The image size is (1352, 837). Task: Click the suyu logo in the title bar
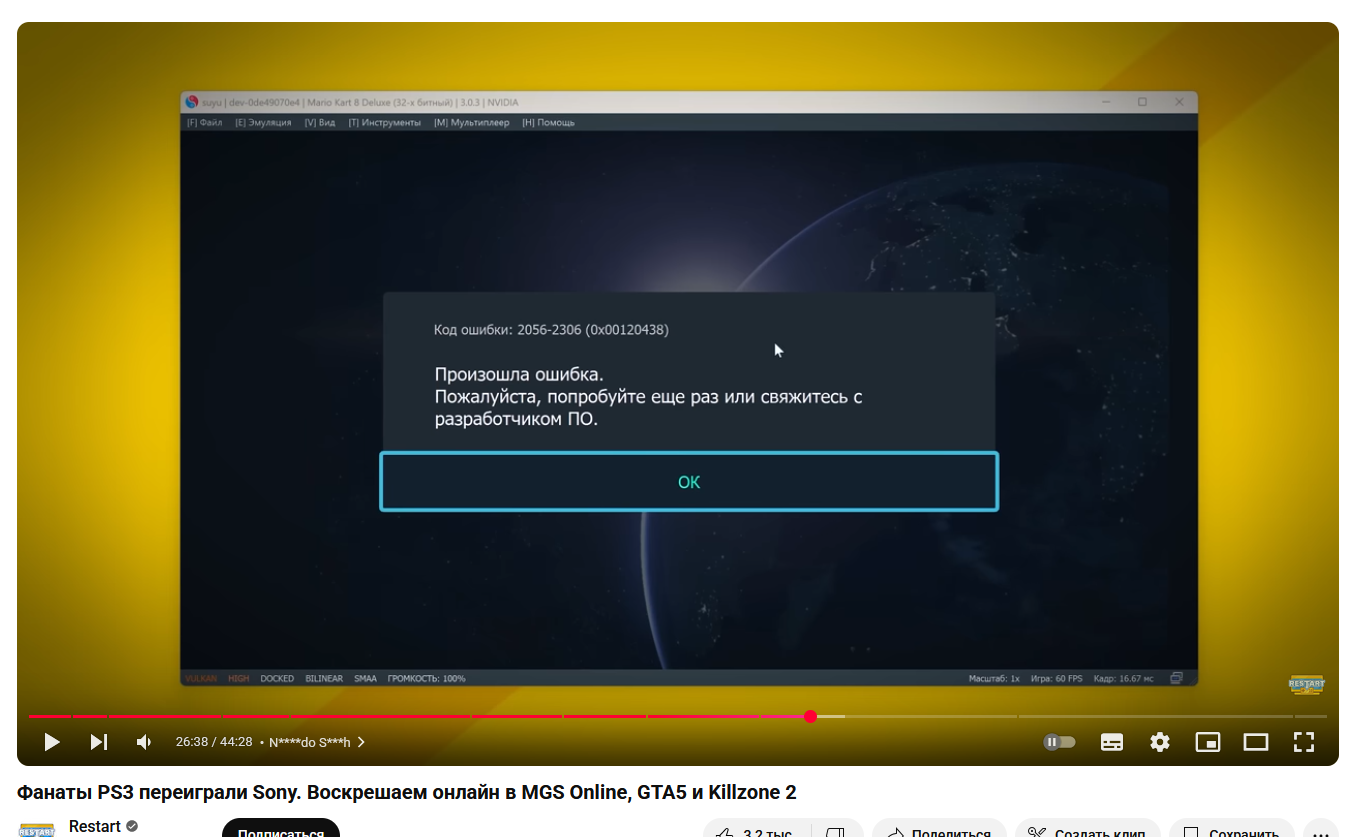click(x=192, y=102)
